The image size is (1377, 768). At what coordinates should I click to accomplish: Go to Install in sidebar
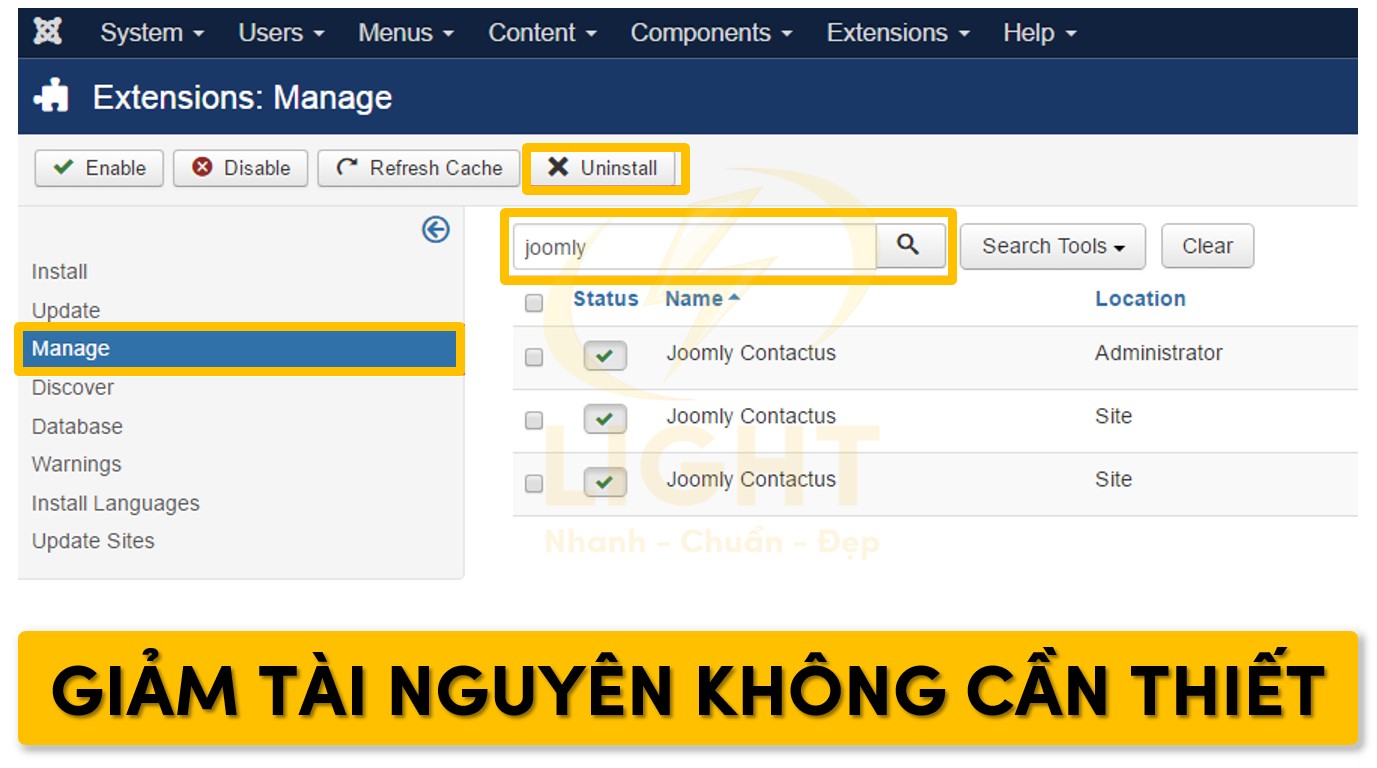point(59,272)
